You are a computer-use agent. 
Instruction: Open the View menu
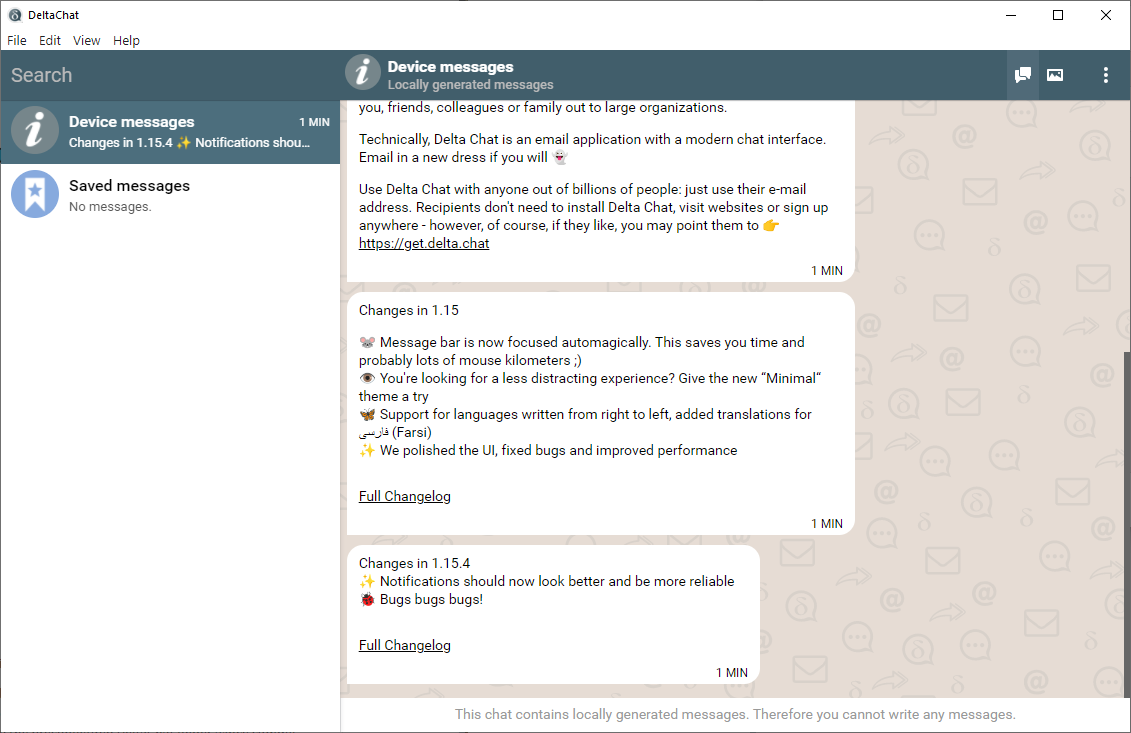coord(86,40)
